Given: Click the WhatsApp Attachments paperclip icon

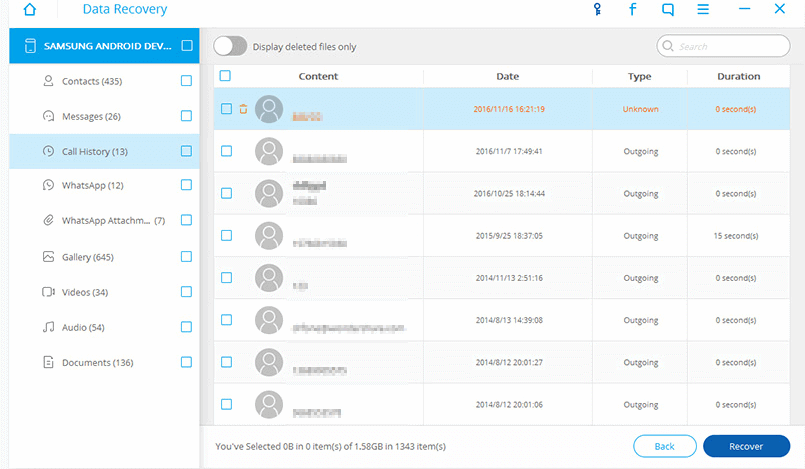Looking at the screenshot, I should pyautogui.click(x=48, y=220).
